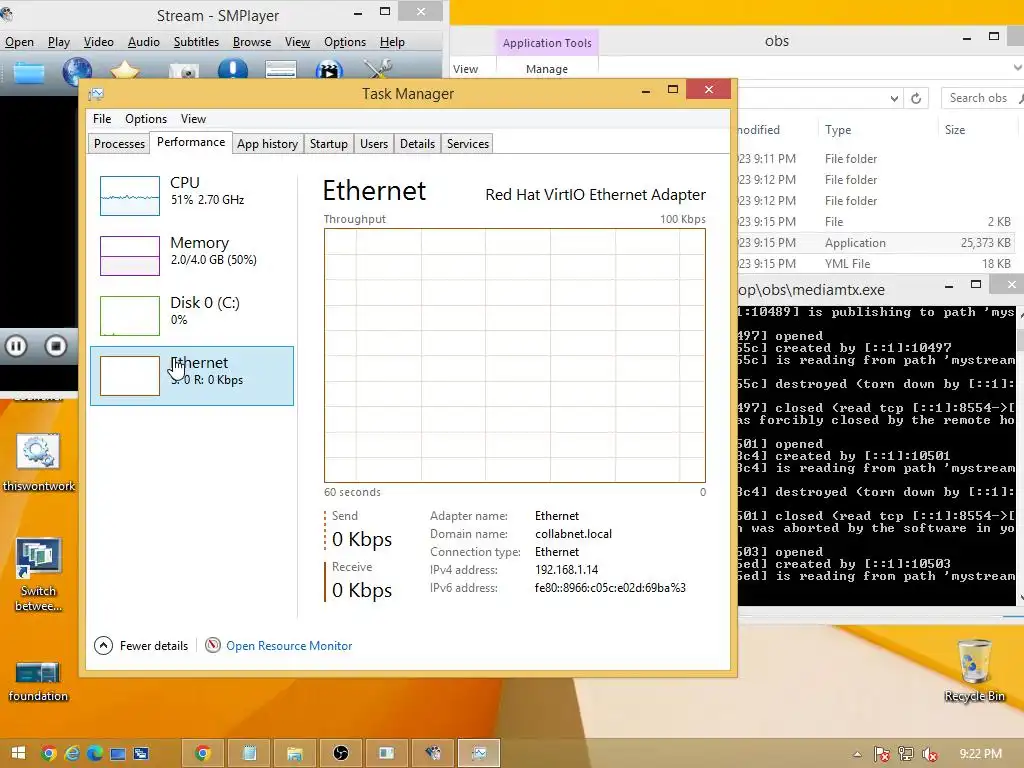The width and height of the screenshot is (1024, 768).
Task: Show hidden system tray icons
Action: 857,754
